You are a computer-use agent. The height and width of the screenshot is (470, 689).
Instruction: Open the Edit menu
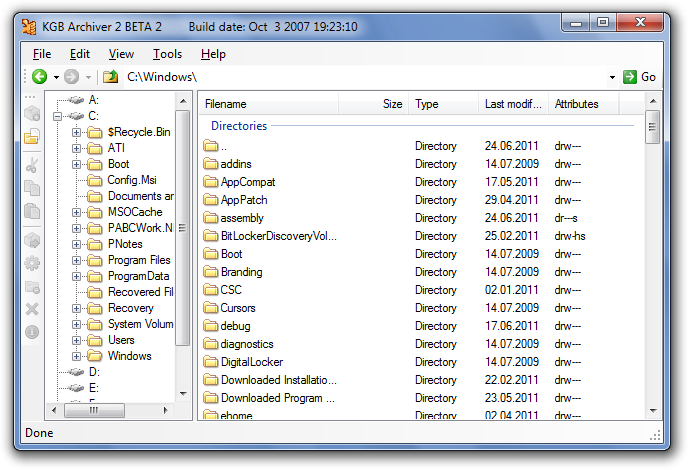click(x=80, y=54)
